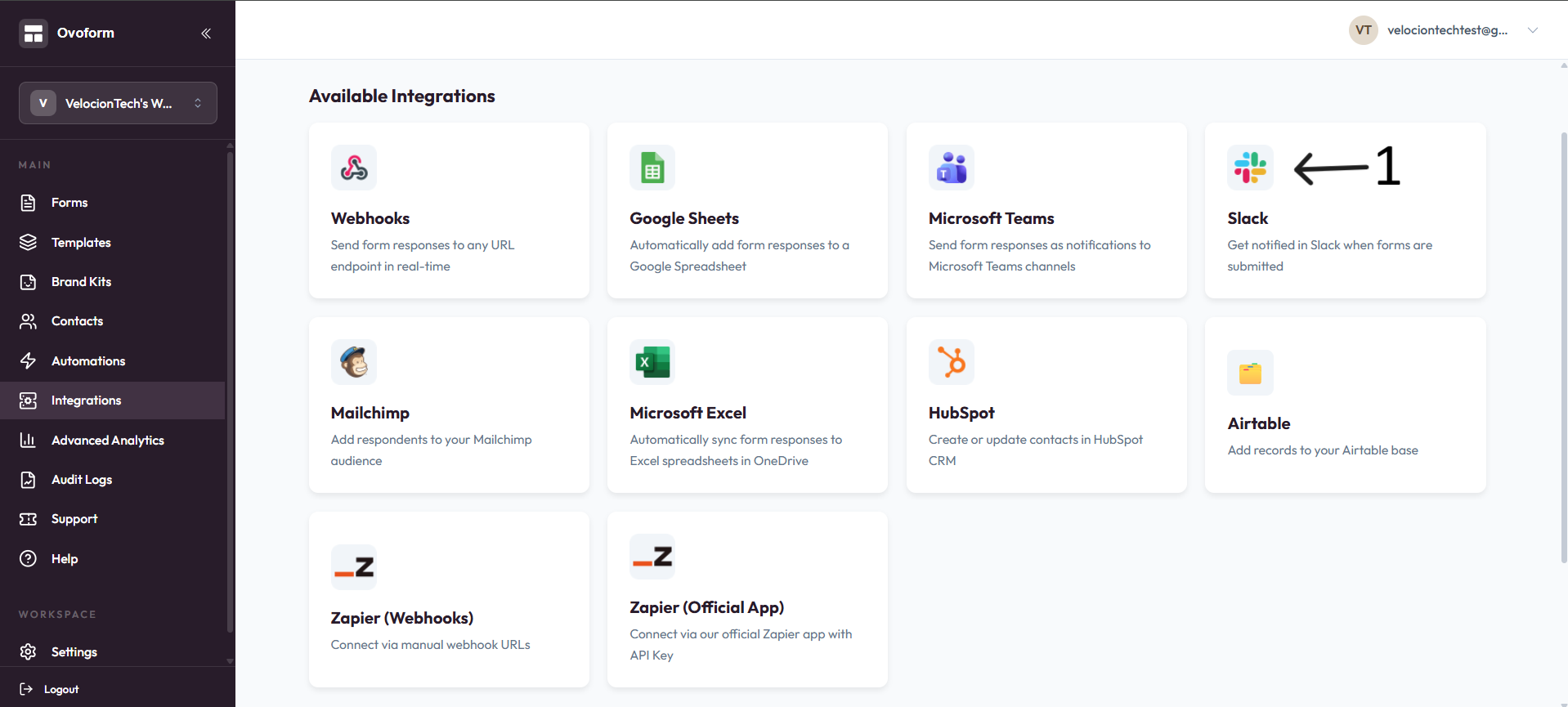Click the sidebar scroll down arrow

point(230,661)
